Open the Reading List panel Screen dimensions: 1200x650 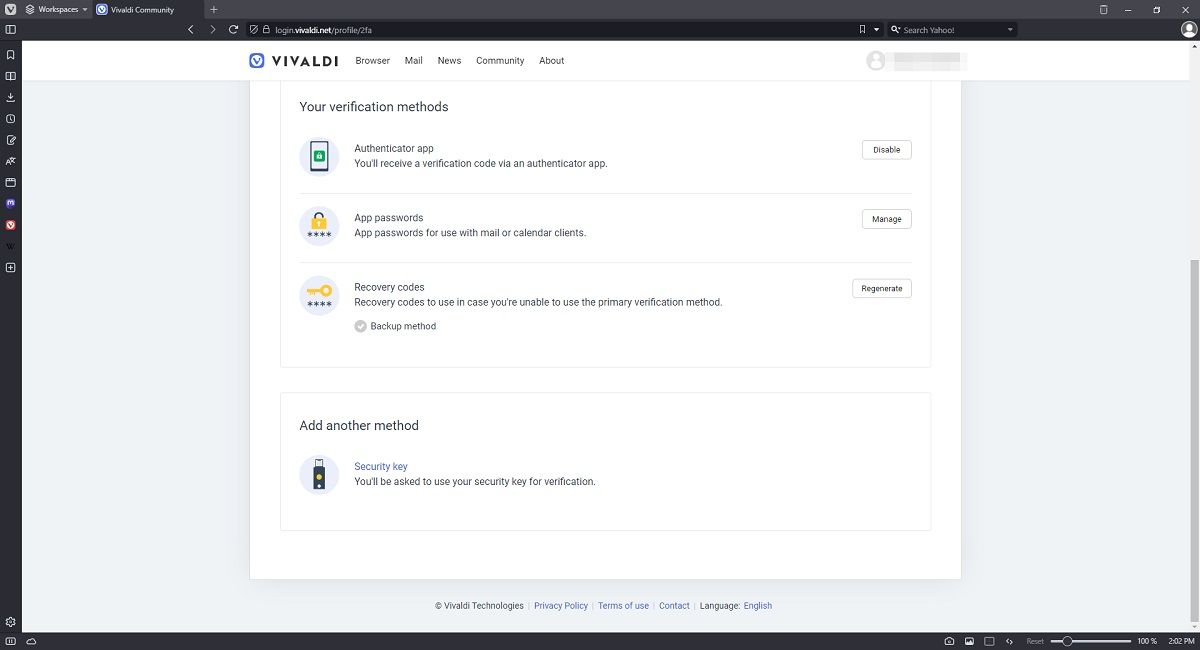click(x=10, y=76)
